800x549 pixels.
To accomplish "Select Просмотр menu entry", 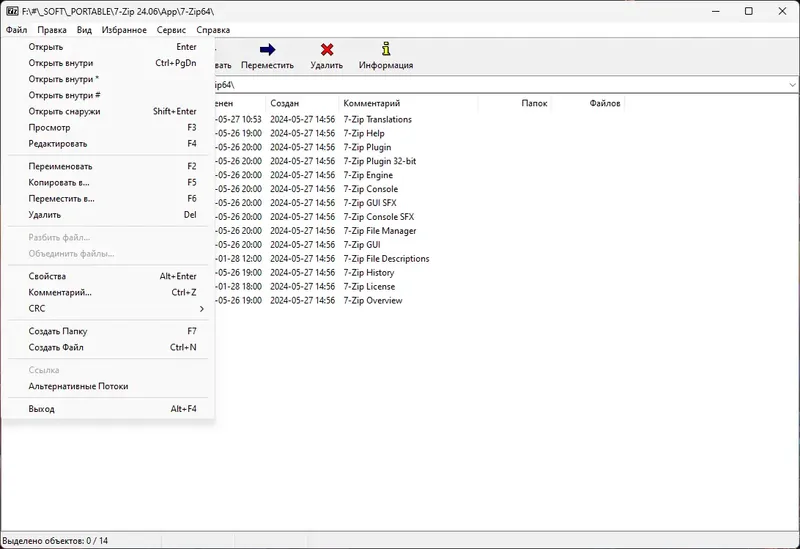I will tap(108, 128).
